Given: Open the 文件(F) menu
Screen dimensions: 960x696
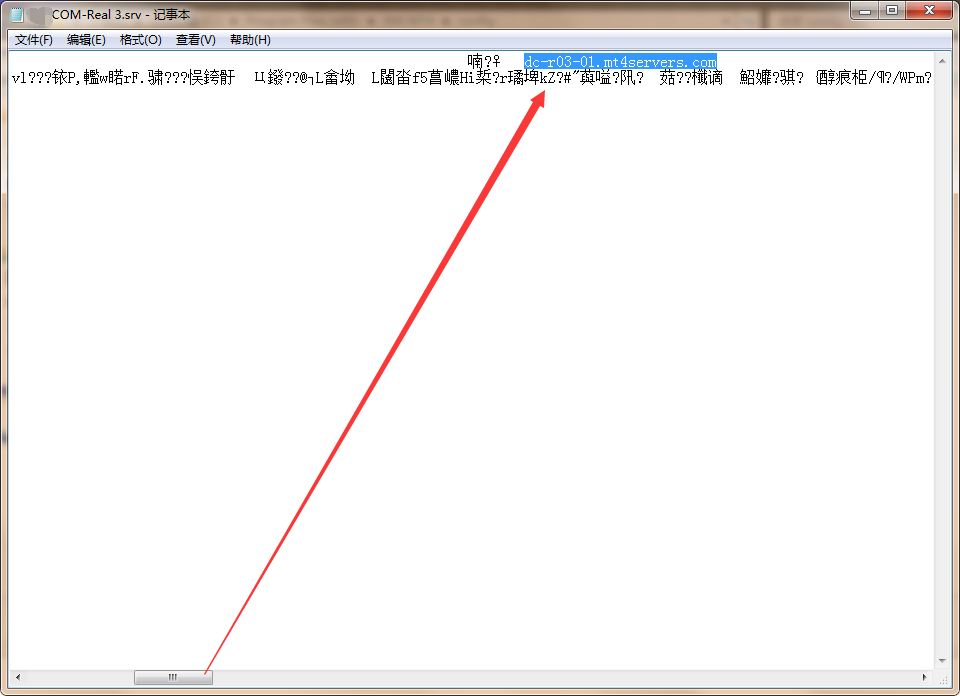Looking at the screenshot, I should pos(34,40).
